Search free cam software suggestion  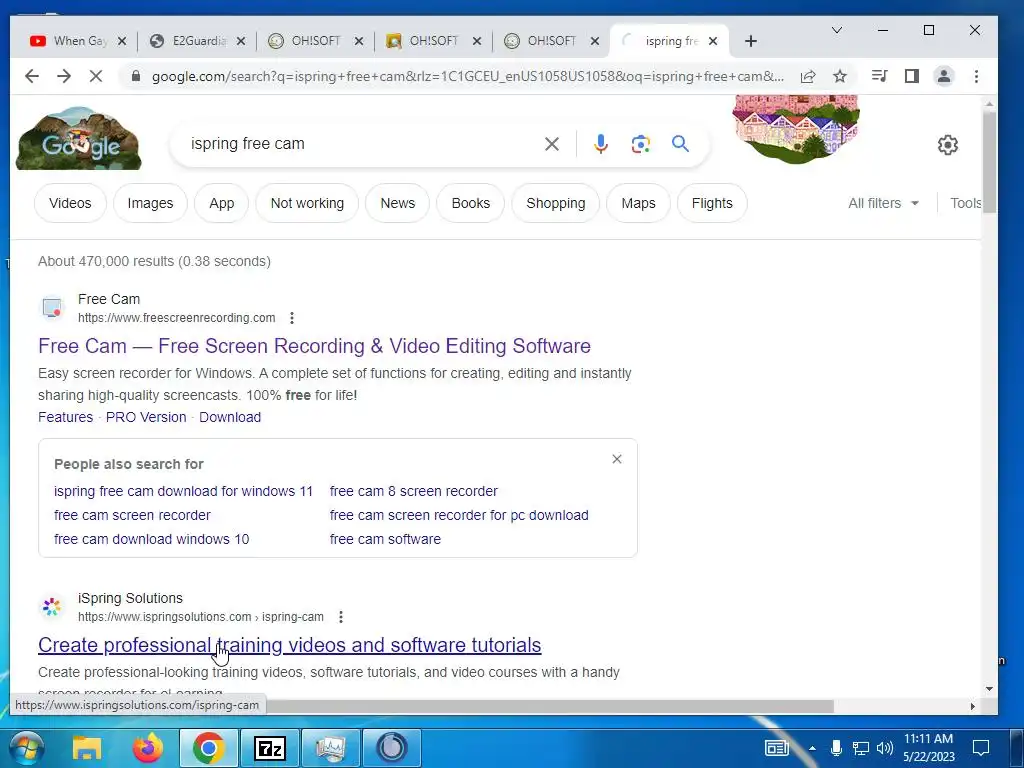(x=385, y=539)
